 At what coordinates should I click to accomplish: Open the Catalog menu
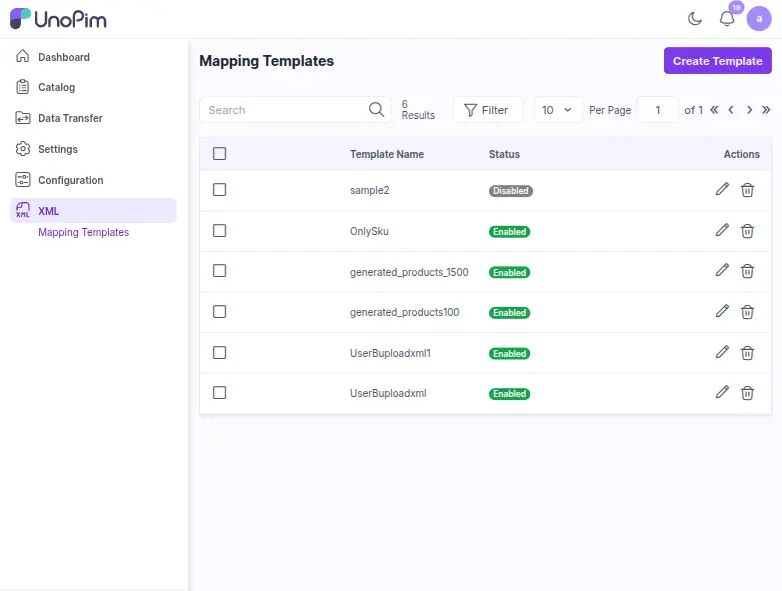56,88
